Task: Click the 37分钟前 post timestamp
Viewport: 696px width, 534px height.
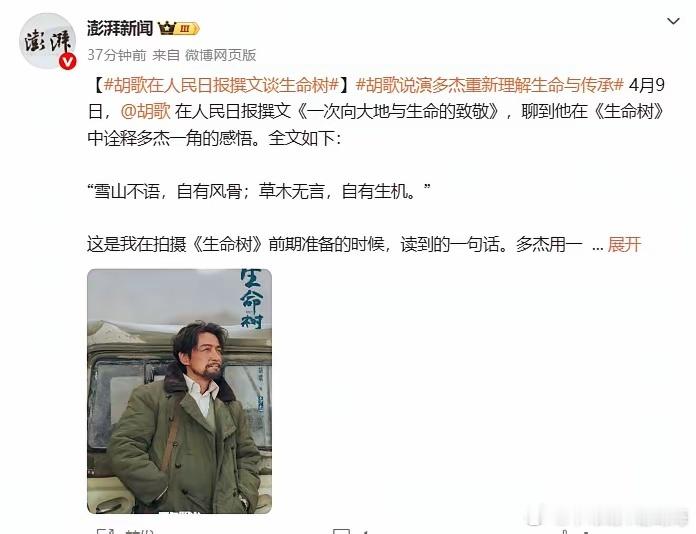Action: click(116, 55)
